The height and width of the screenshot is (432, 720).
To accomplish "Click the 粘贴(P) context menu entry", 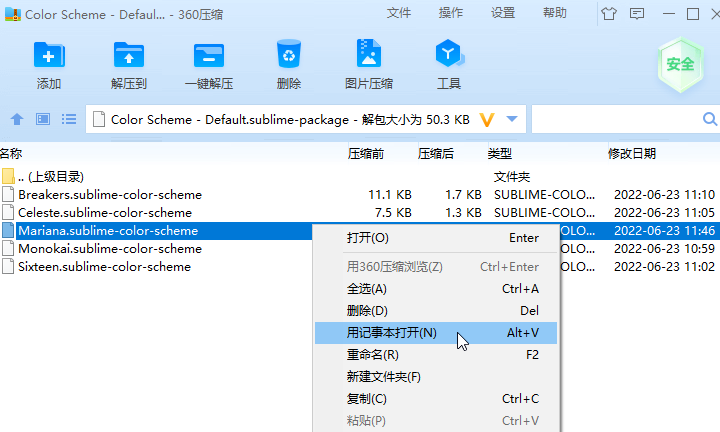I will point(436,421).
